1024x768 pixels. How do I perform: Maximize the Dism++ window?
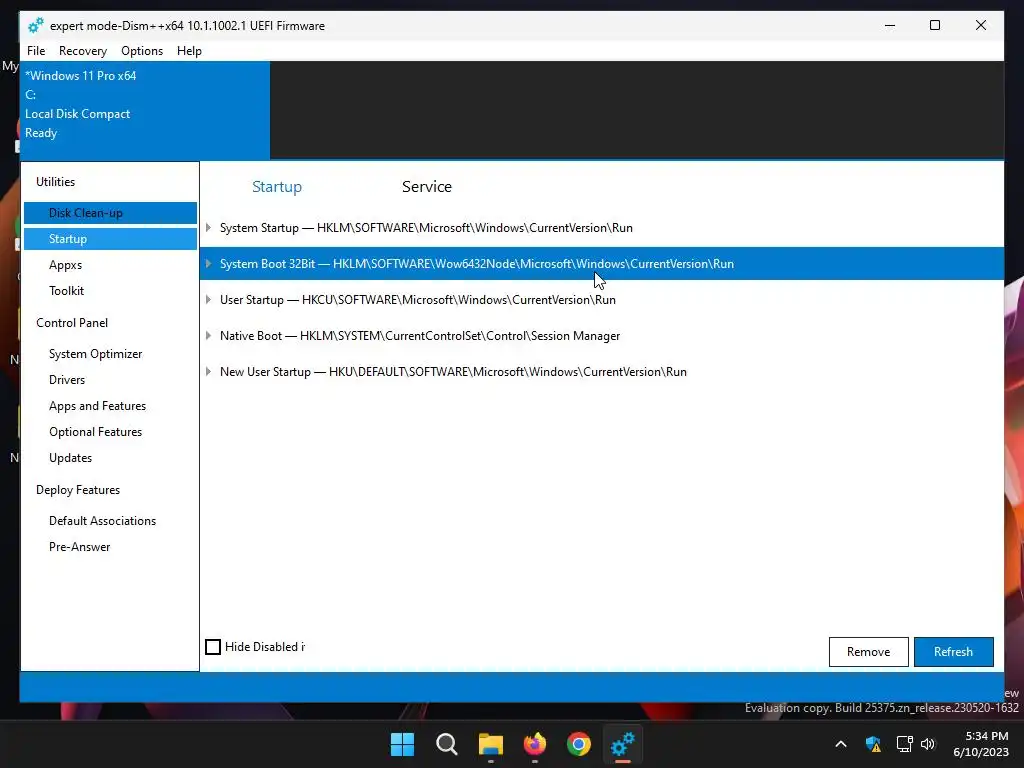click(935, 25)
